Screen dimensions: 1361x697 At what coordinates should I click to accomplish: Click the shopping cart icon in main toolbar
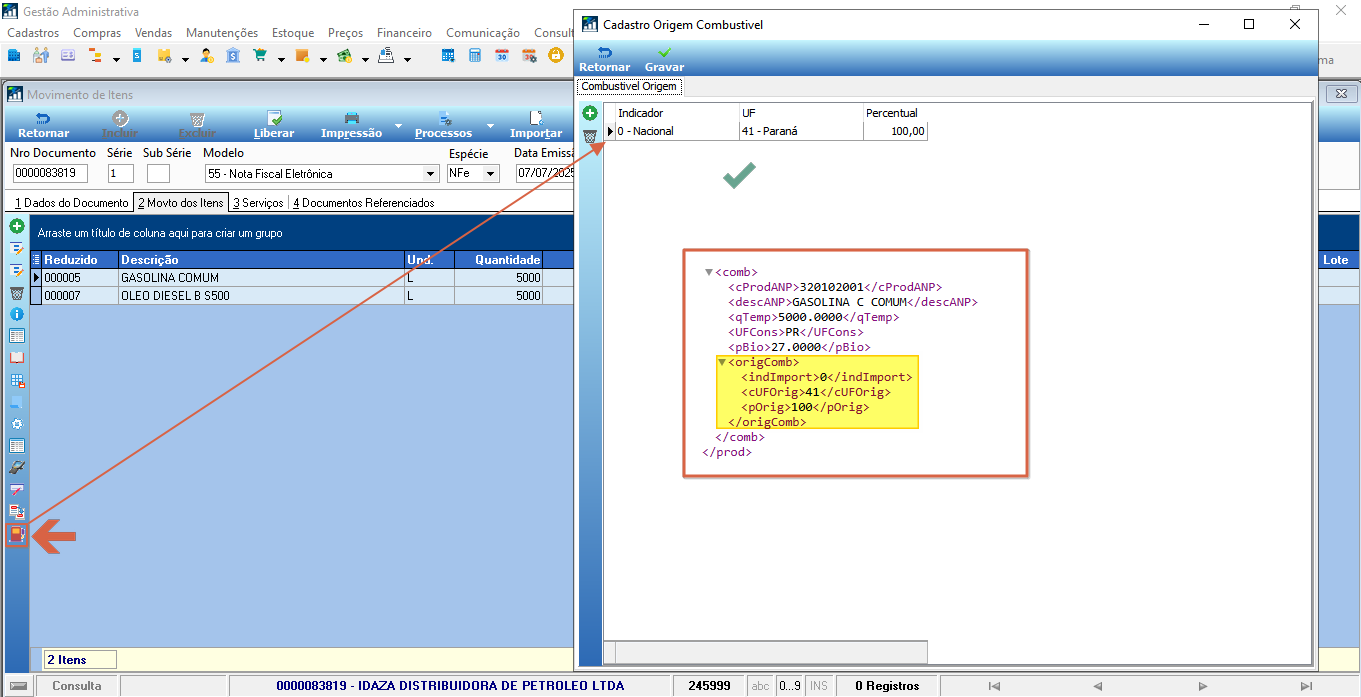pyautogui.click(x=260, y=56)
